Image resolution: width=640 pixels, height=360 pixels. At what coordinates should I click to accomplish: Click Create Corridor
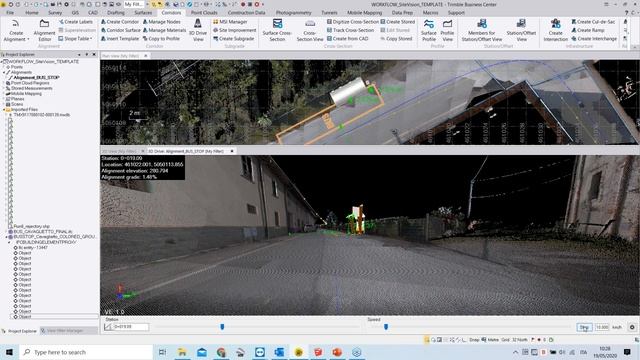pos(120,22)
